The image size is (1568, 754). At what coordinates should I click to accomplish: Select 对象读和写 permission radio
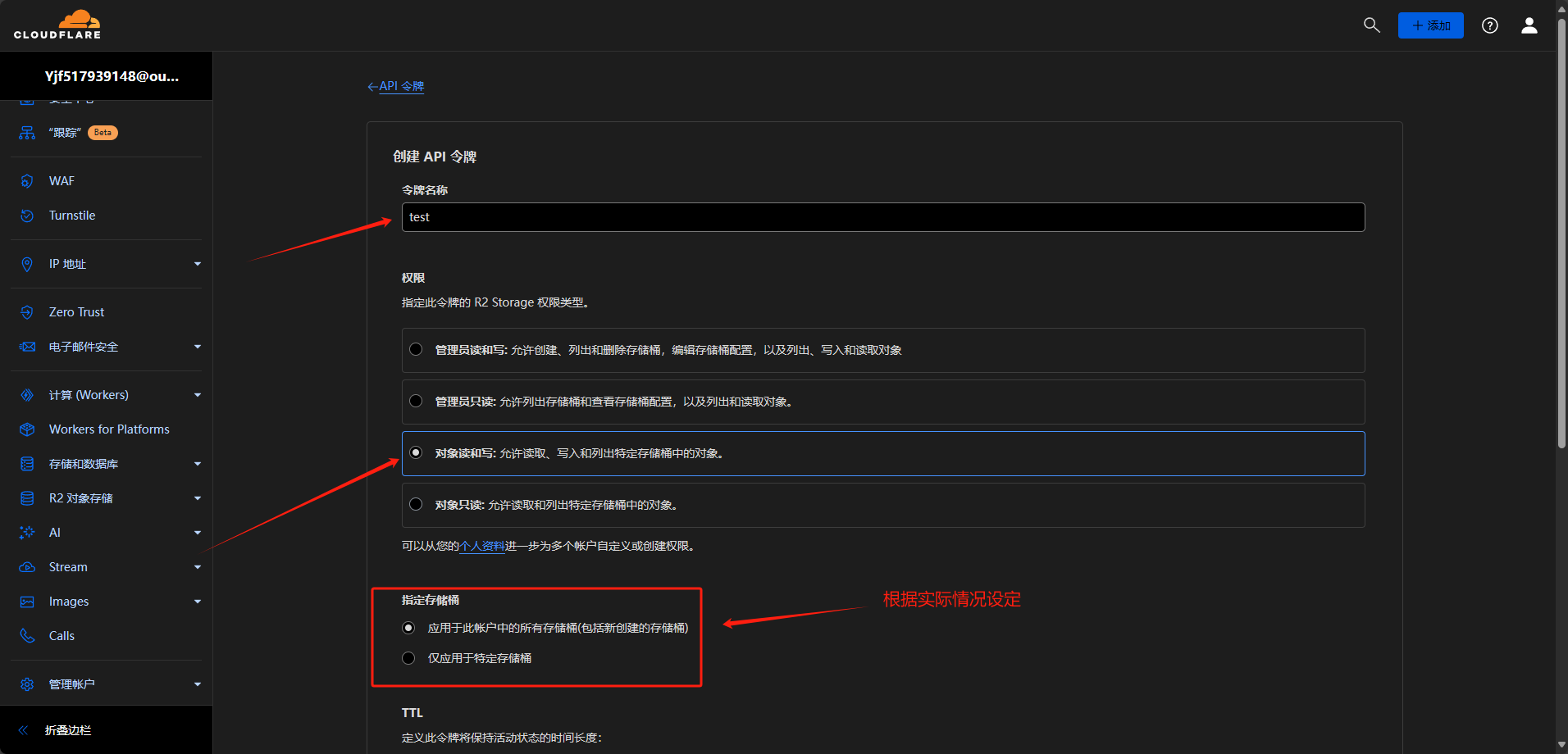point(416,453)
